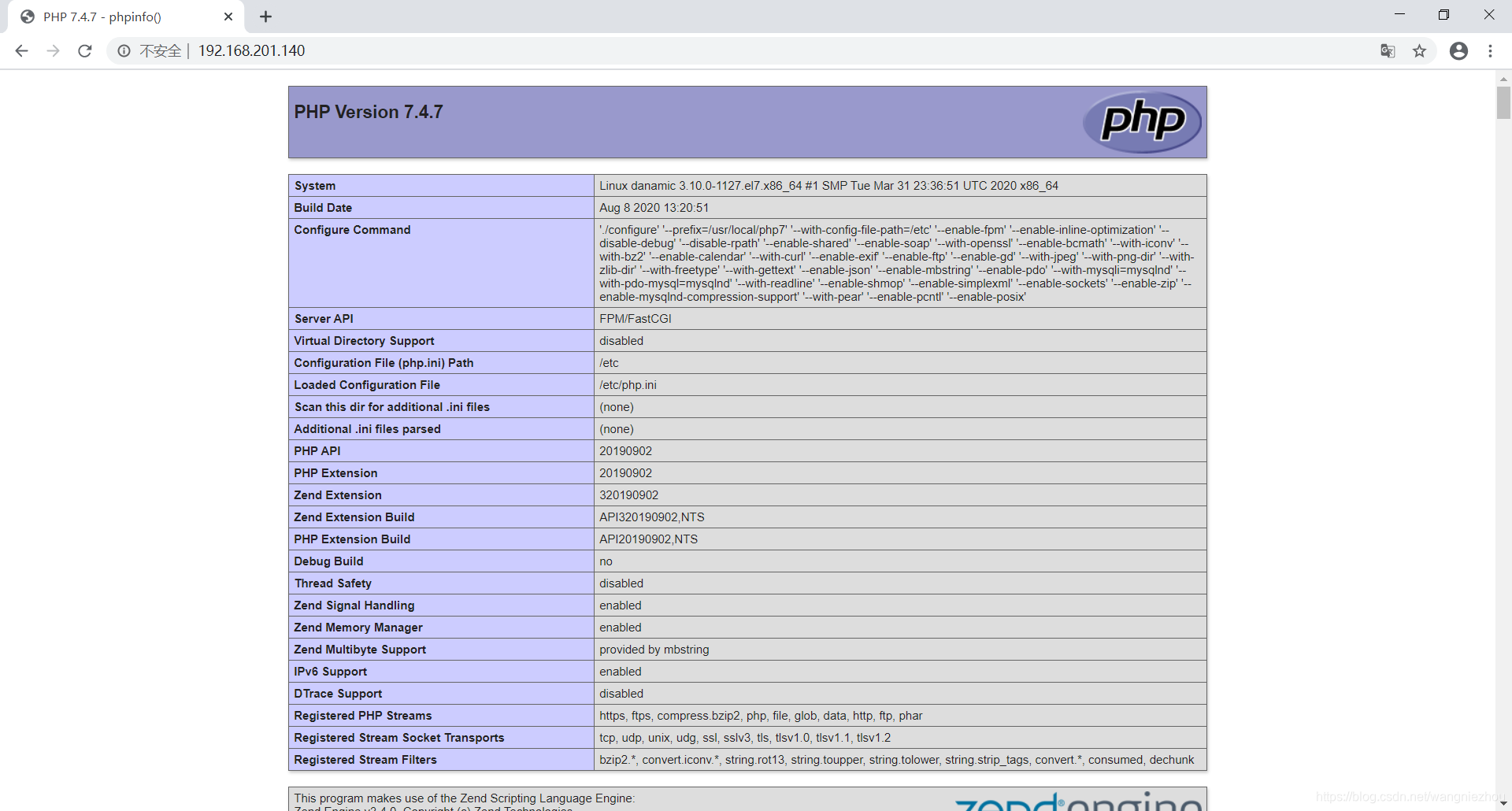
Task: Reload the phpinfo page
Action: (85, 51)
